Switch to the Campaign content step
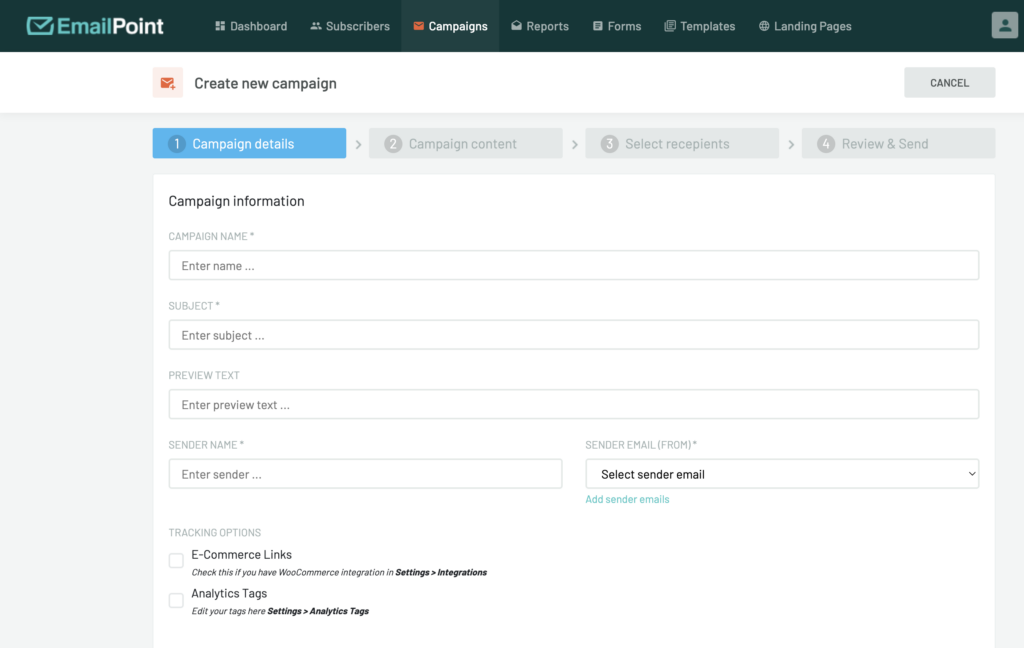 pos(465,144)
